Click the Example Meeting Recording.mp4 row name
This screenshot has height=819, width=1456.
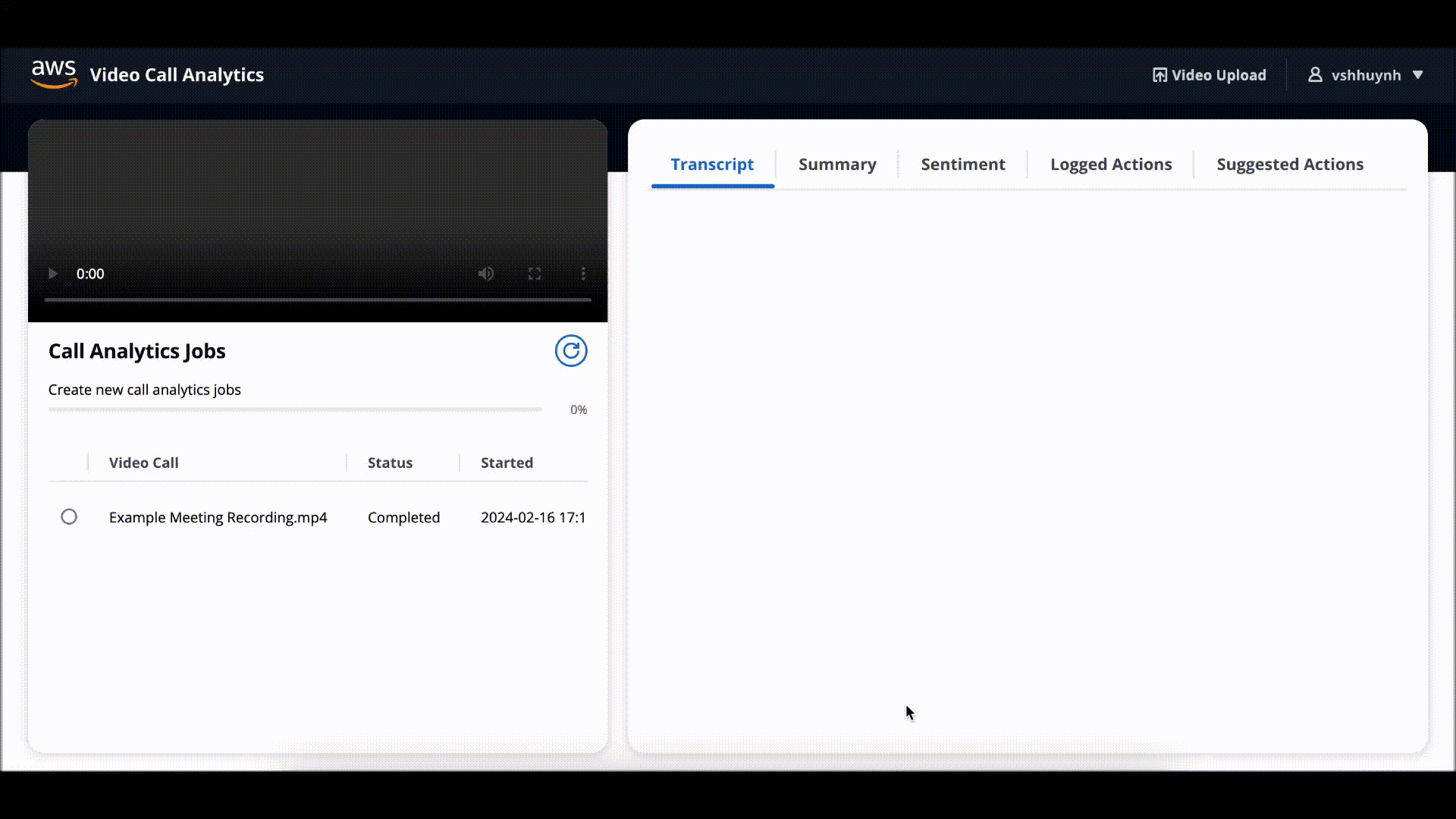tap(218, 517)
